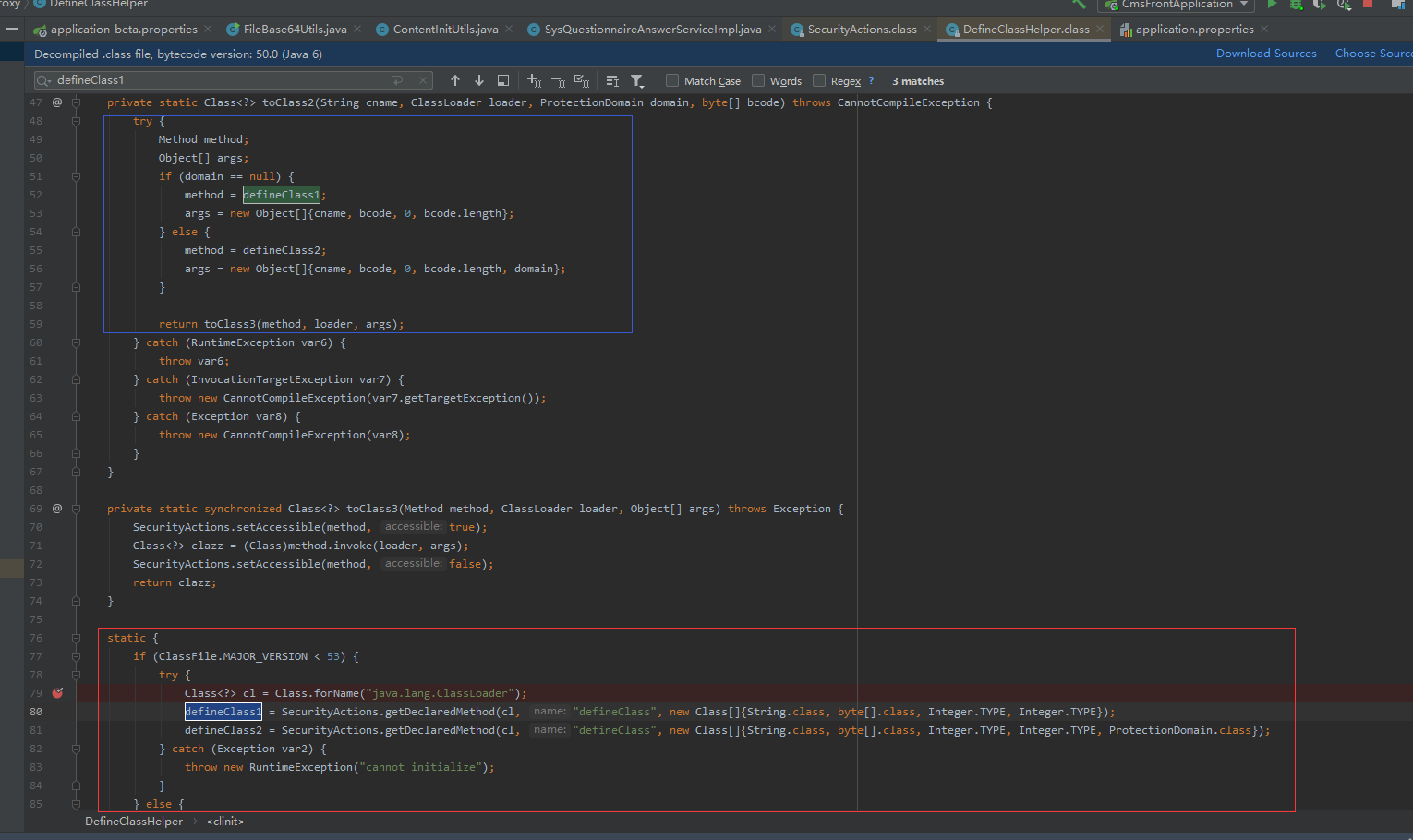The image size is (1413, 840).
Task: Click Add Selection for Next Occurrence icon
Action: click(534, 81)
